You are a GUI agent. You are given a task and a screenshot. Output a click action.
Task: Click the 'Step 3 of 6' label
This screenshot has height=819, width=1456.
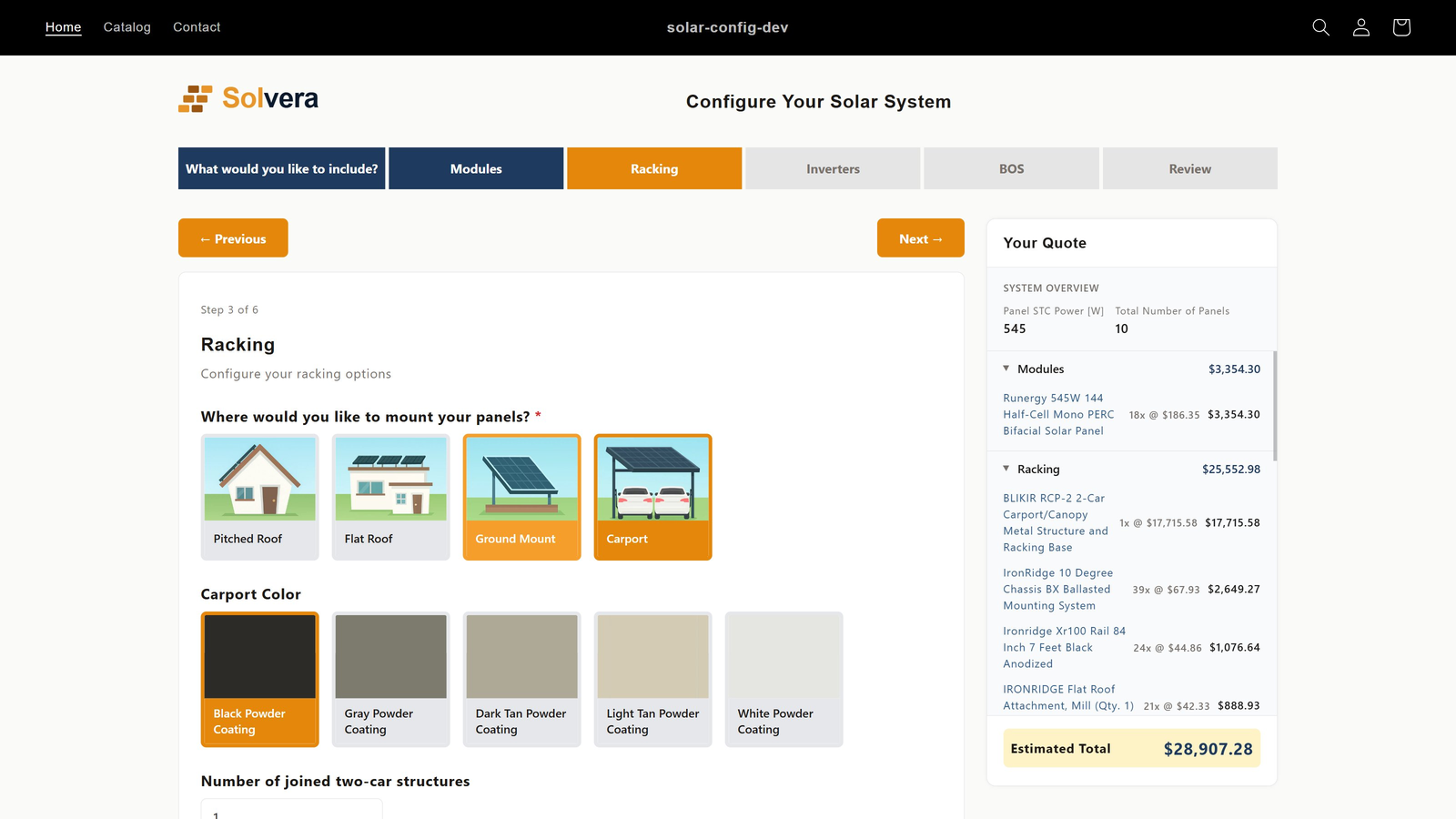point(229,309)
